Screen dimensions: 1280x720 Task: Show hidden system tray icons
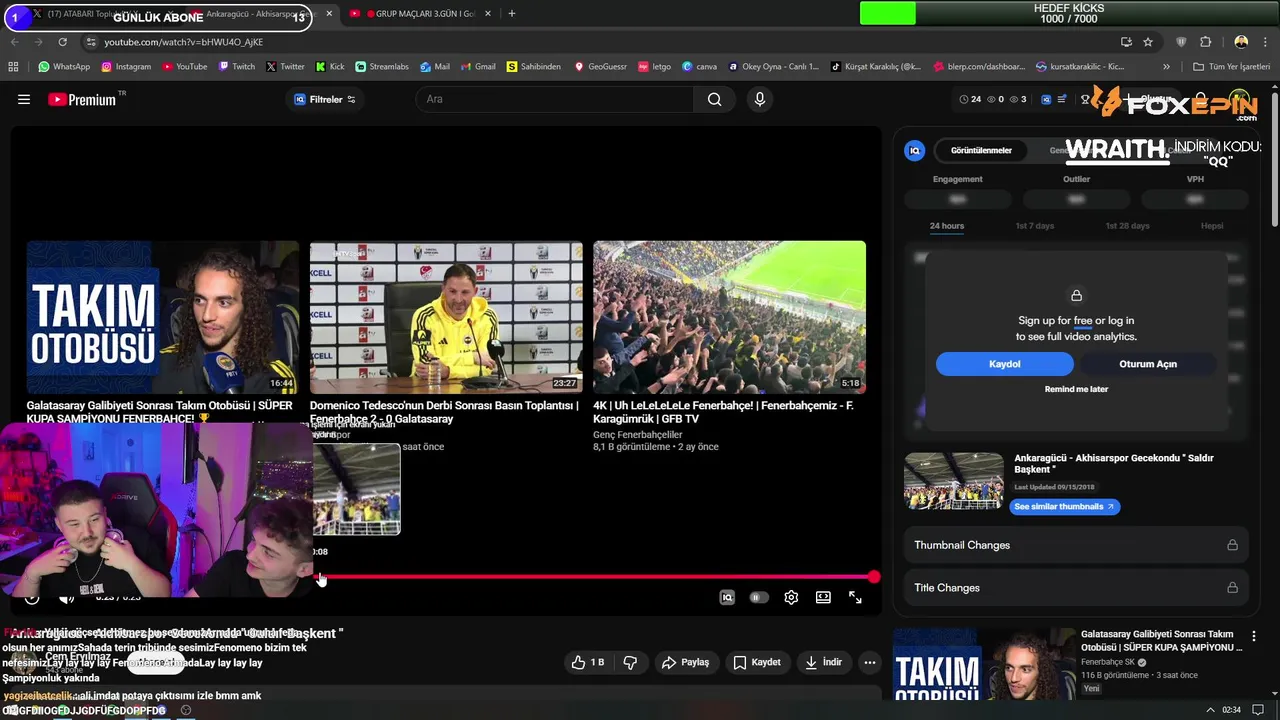point(1210,710)
